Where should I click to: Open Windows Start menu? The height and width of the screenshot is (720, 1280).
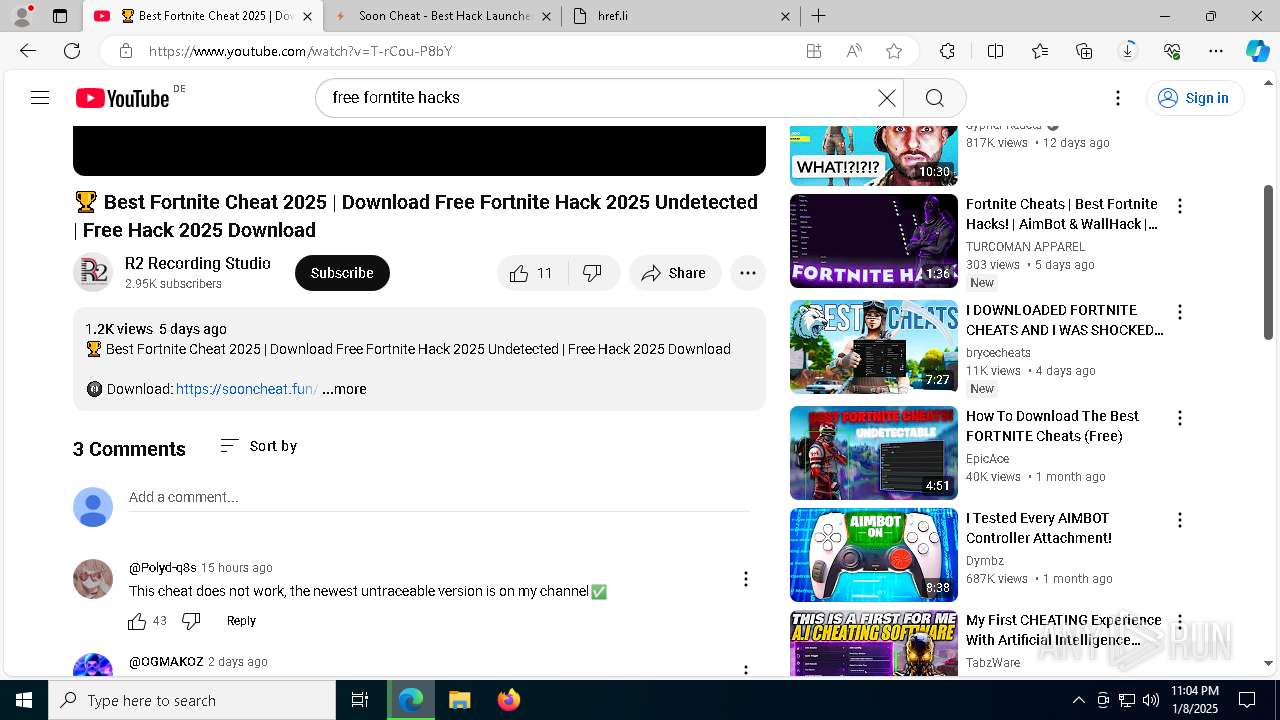24,700
